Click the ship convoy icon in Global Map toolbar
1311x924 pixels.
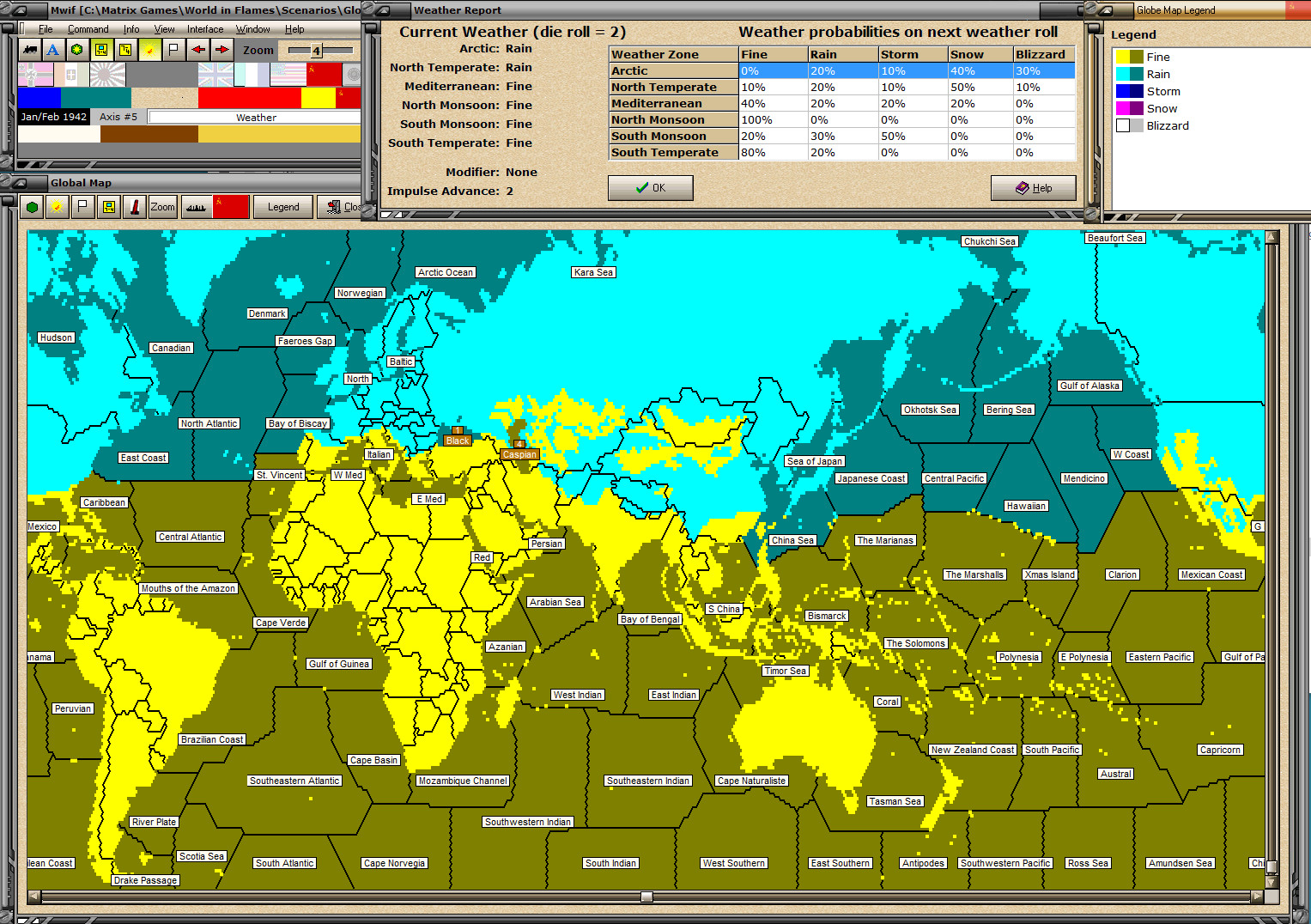click(x=196, y=207)
